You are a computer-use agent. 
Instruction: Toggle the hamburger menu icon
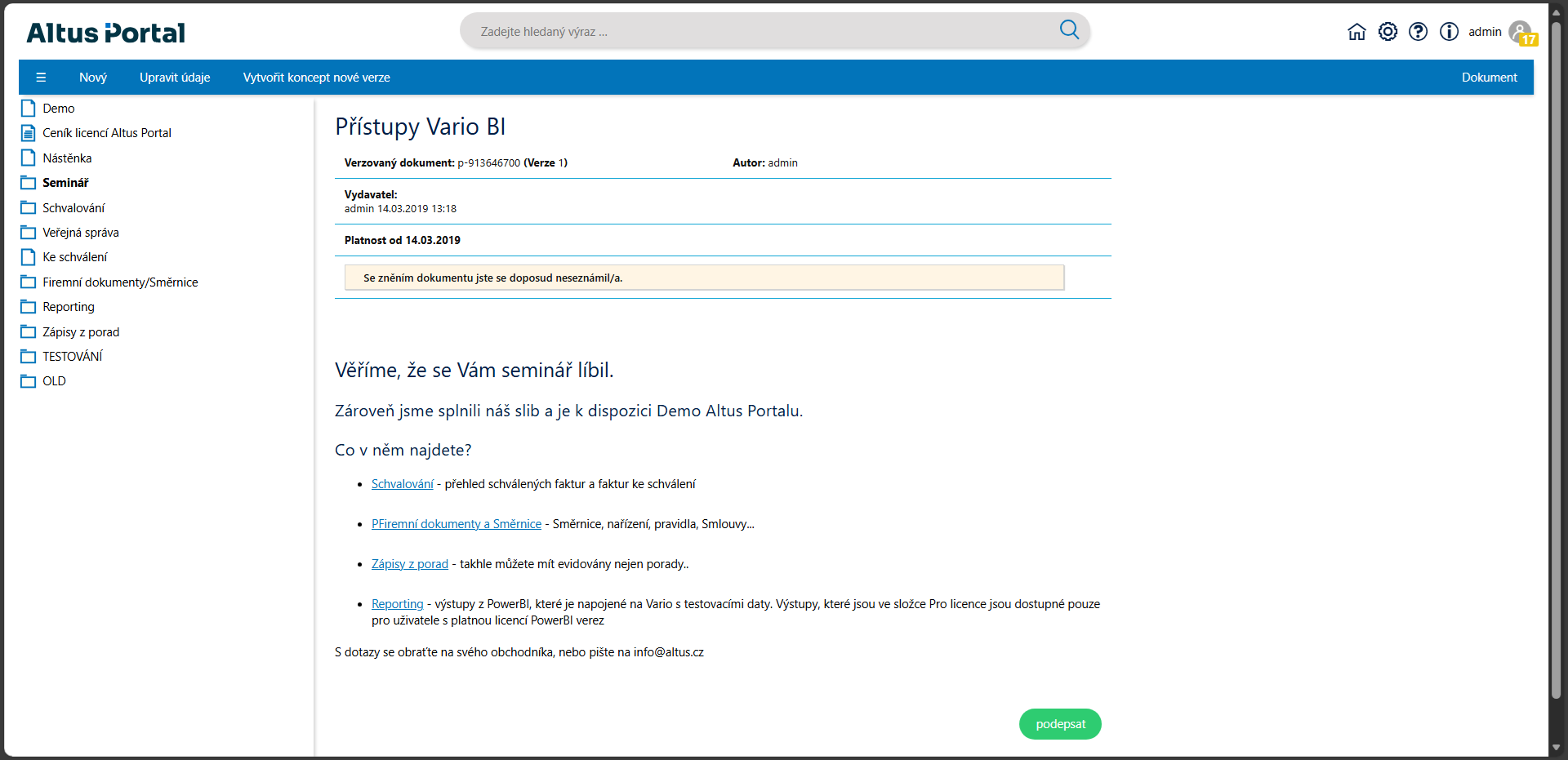point(41,78)
